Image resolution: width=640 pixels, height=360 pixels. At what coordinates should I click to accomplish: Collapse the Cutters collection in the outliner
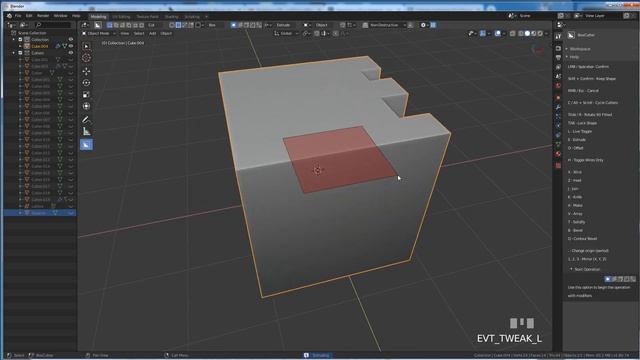[x=14, y=53]
